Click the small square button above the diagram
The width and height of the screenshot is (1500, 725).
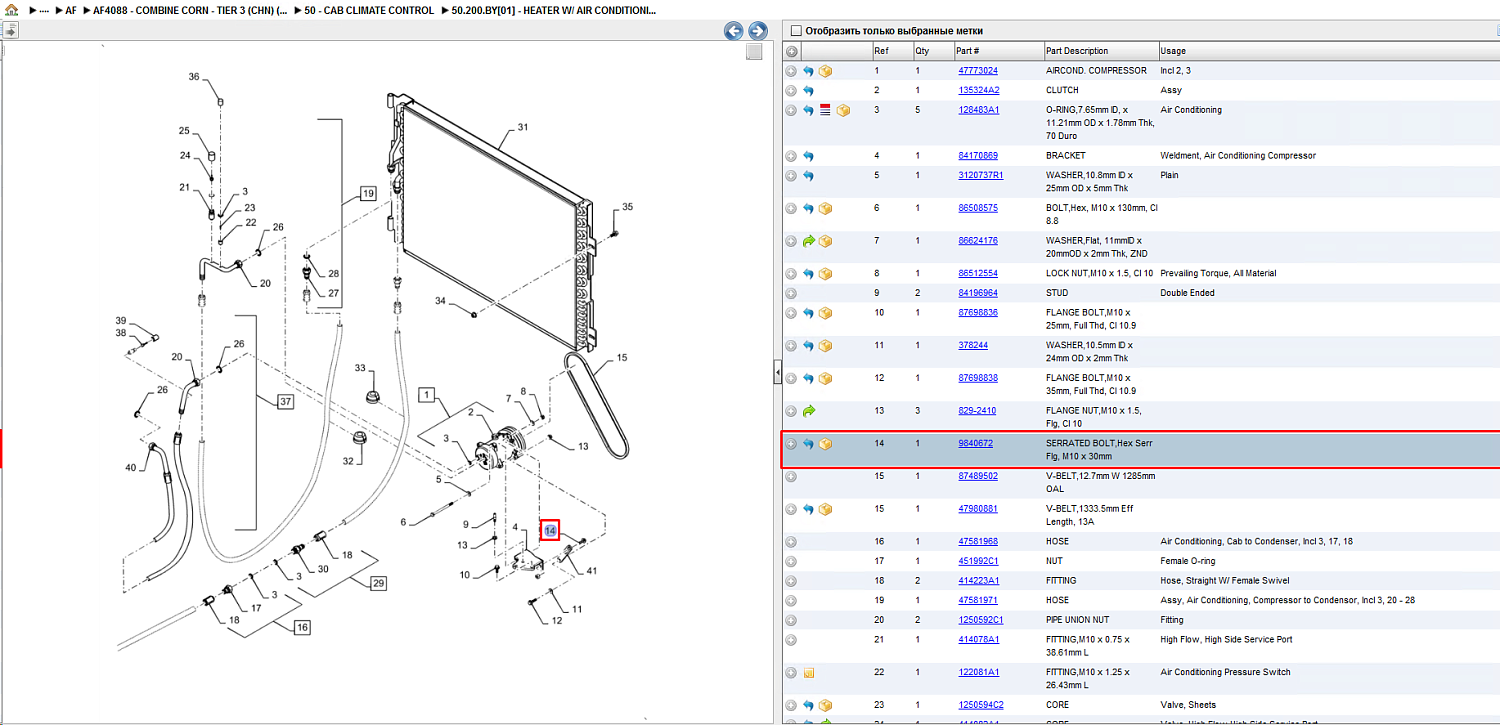pos(754,52)
